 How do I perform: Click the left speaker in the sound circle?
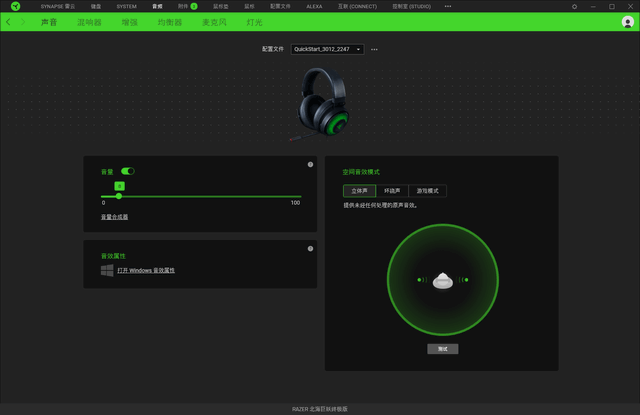[422, 280]
